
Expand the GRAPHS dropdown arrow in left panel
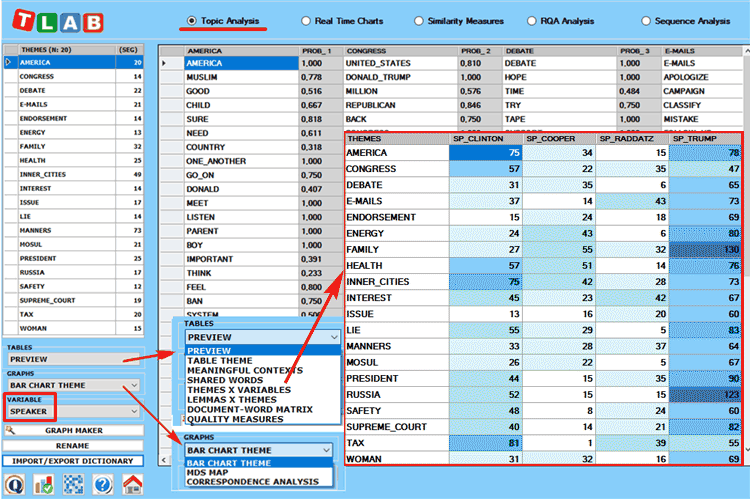134,385
